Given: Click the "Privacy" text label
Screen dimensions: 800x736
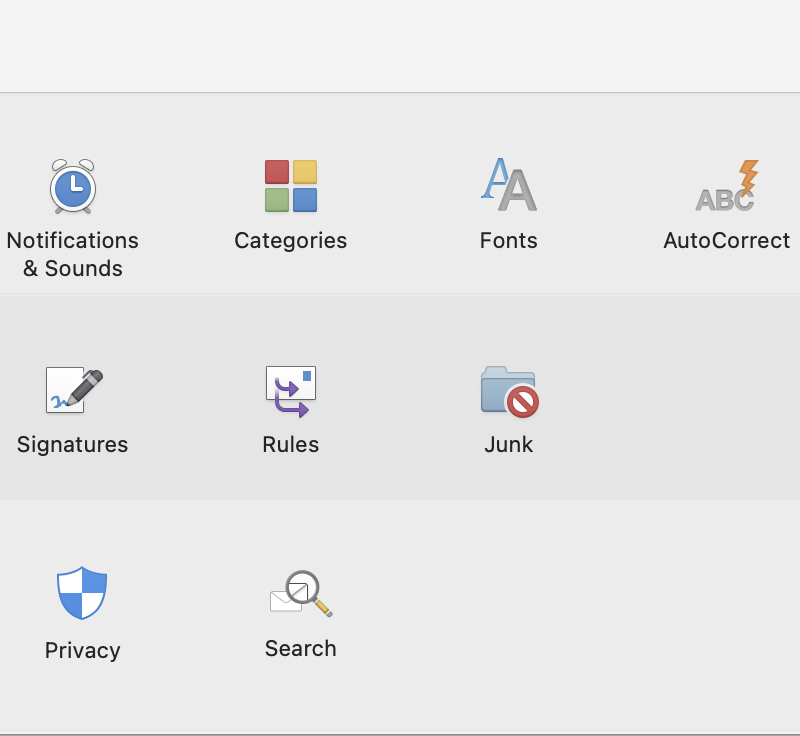Looking at the screenshot, I should (82, 651).
